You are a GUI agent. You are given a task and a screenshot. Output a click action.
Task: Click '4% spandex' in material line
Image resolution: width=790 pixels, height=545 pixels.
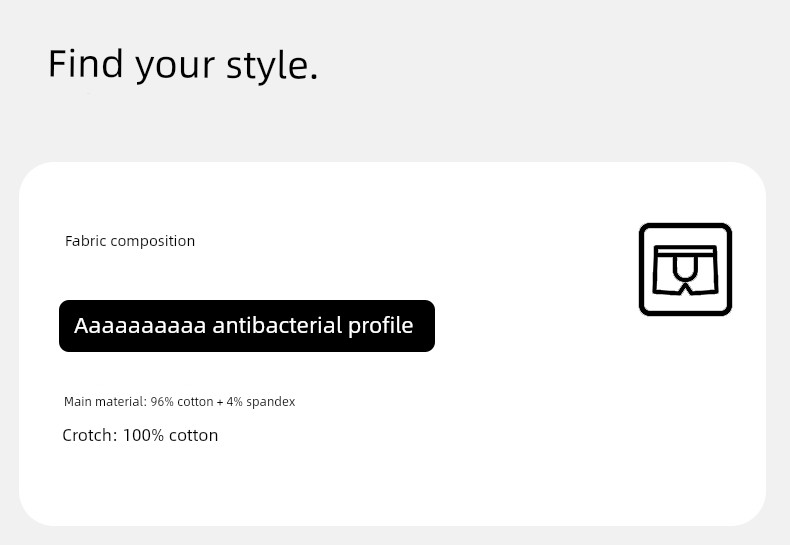pos(260,401)
